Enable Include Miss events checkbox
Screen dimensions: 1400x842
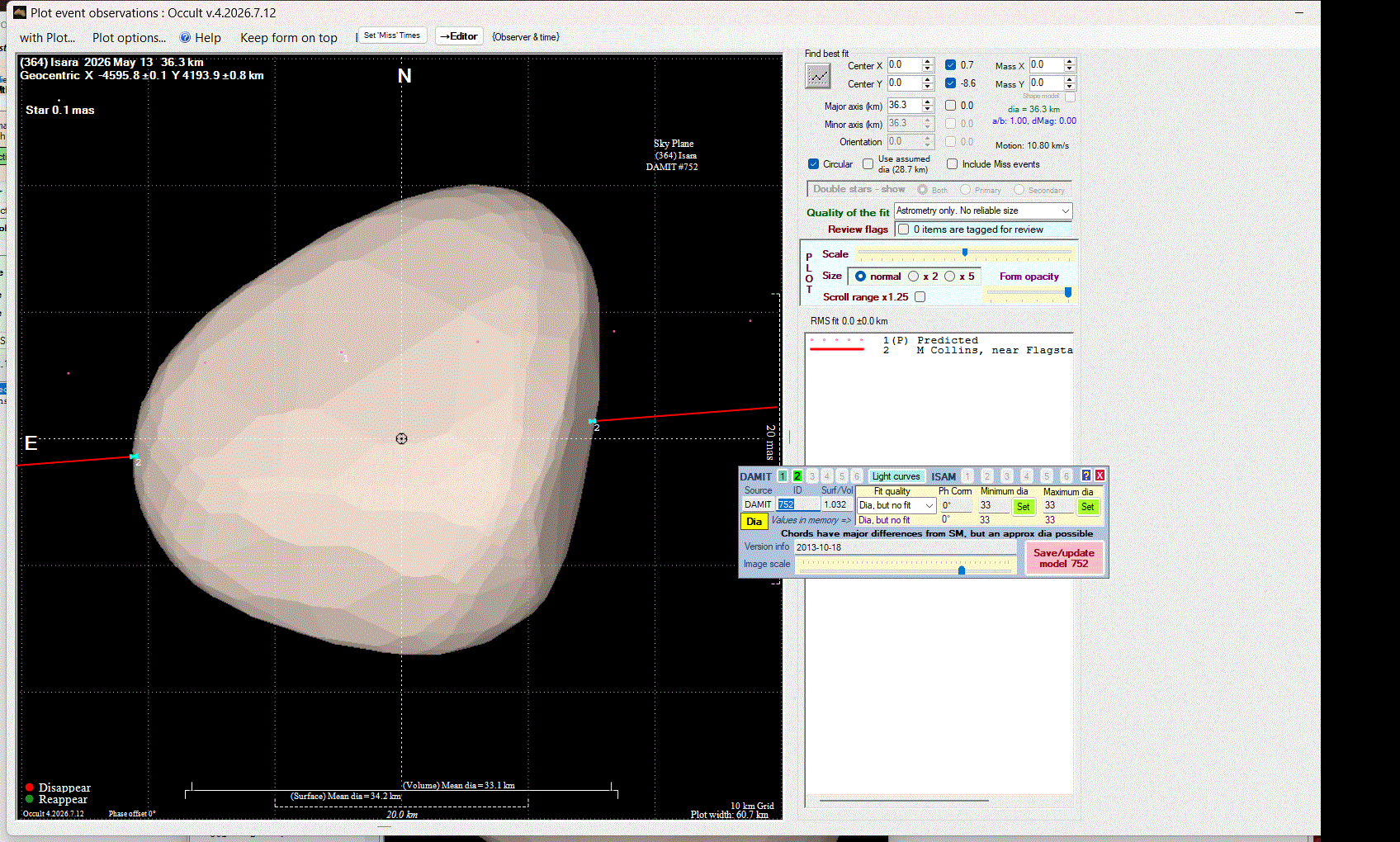[x=952, y=164]
